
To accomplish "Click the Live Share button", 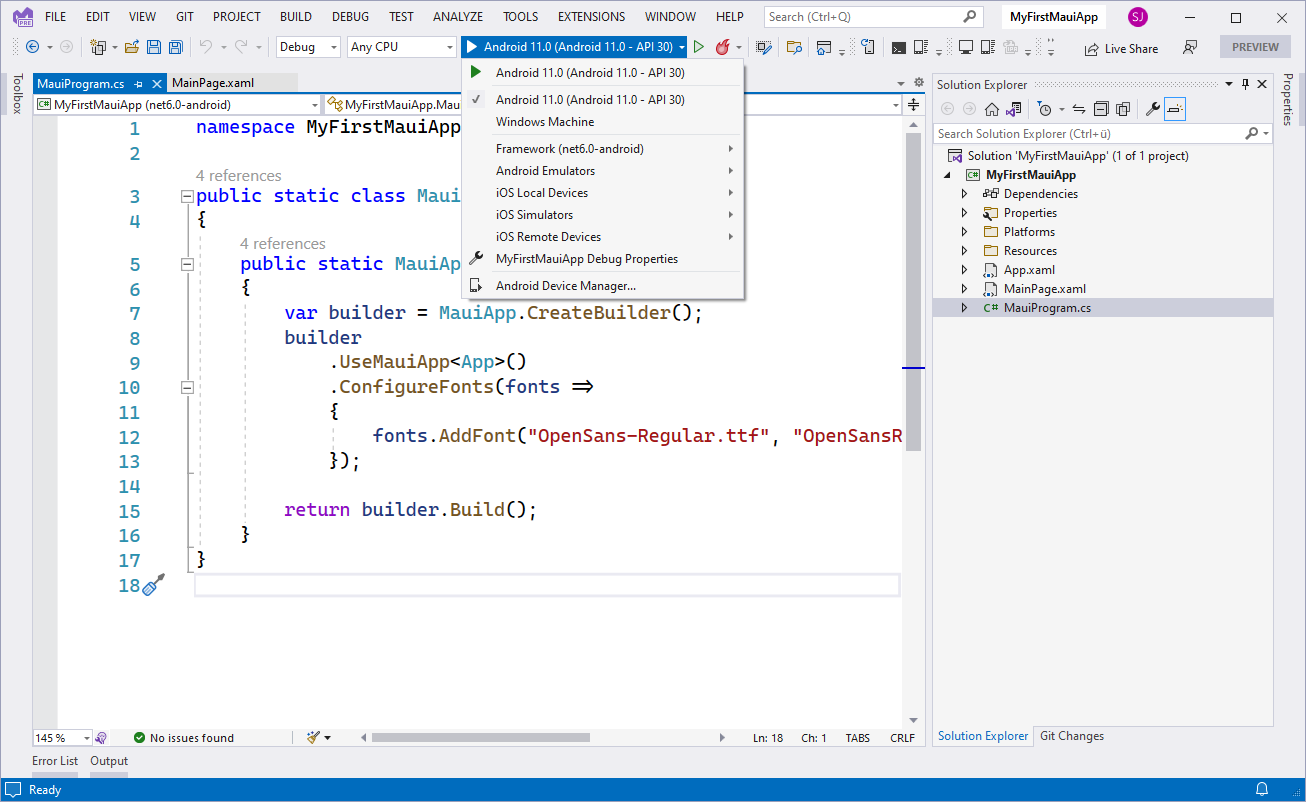I will pos(1121,48).
